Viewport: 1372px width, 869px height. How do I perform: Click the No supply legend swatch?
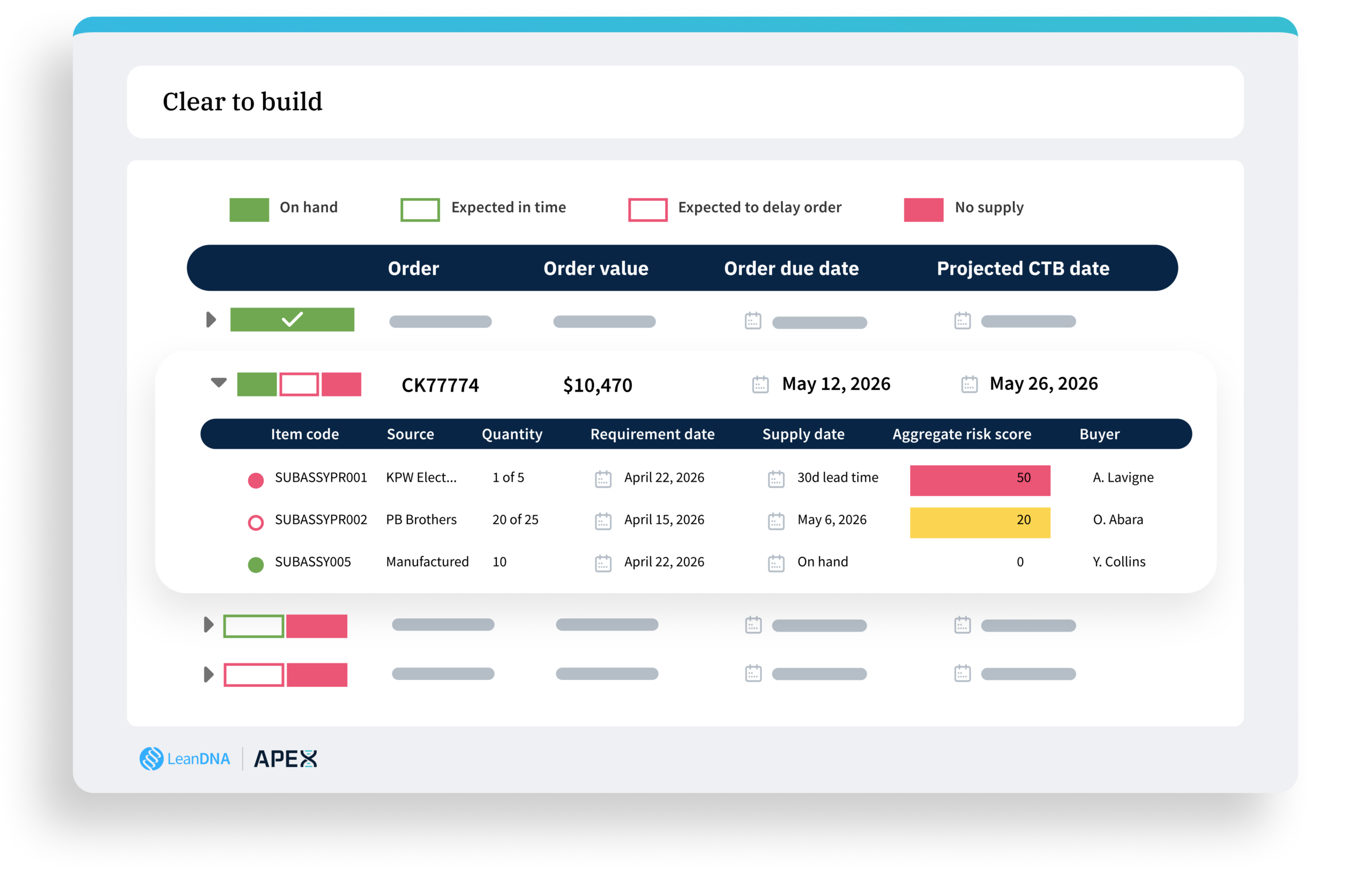click(923, 209)
